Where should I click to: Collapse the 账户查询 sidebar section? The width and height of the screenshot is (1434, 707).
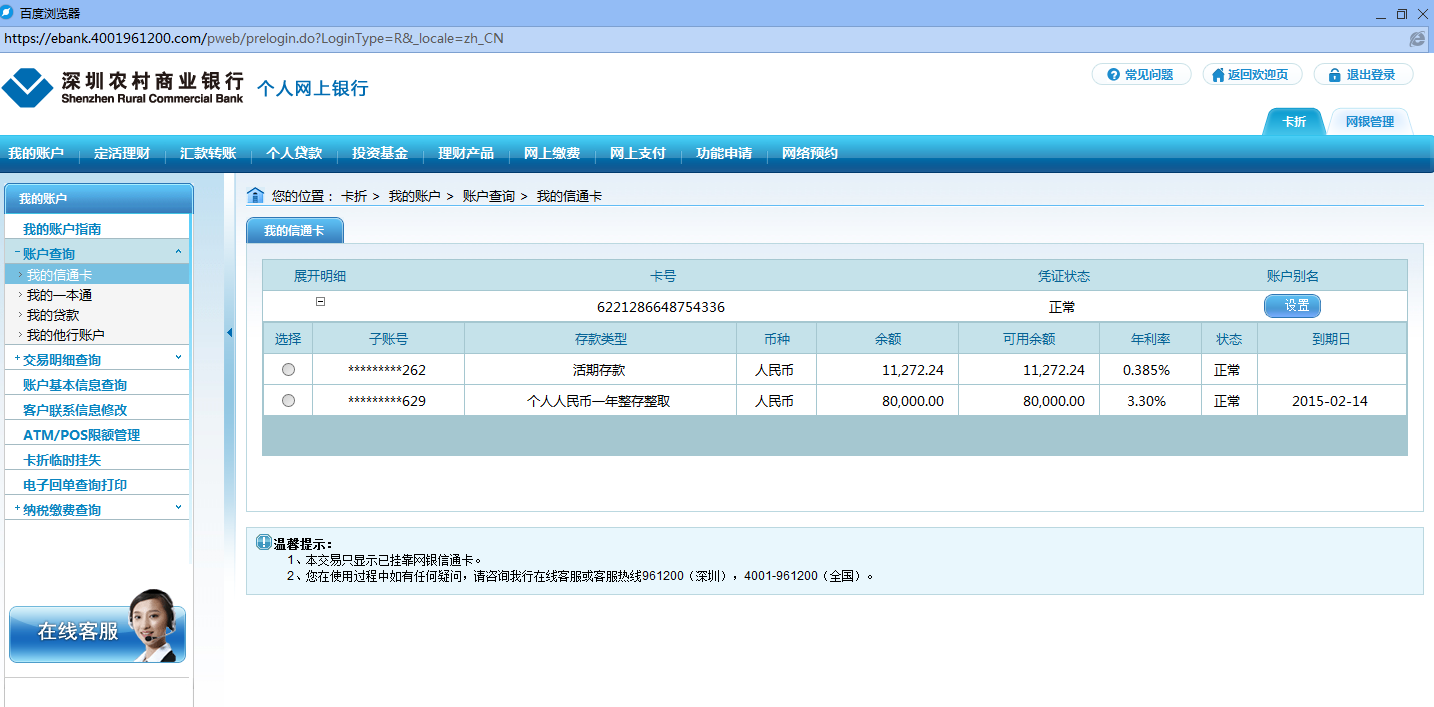178,253
